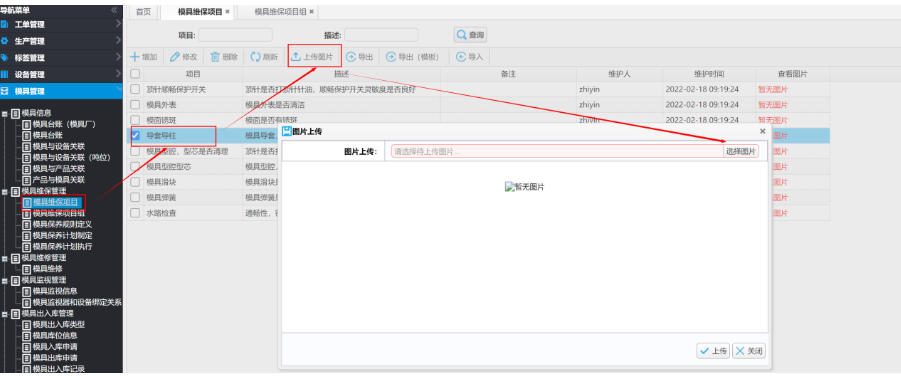Click the 模具管理 sidebar icon
This screenshot has width=901, height=376.
tap(5, 91)
